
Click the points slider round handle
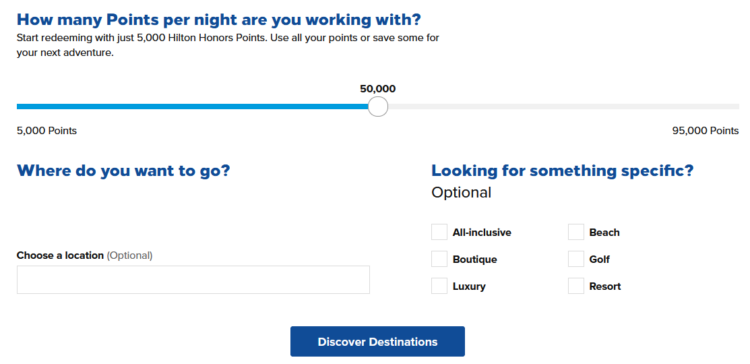378,107
